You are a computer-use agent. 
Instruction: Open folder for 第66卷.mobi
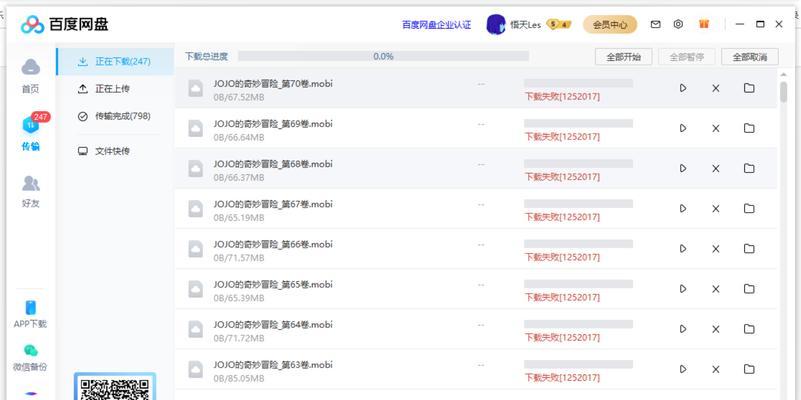749,249
